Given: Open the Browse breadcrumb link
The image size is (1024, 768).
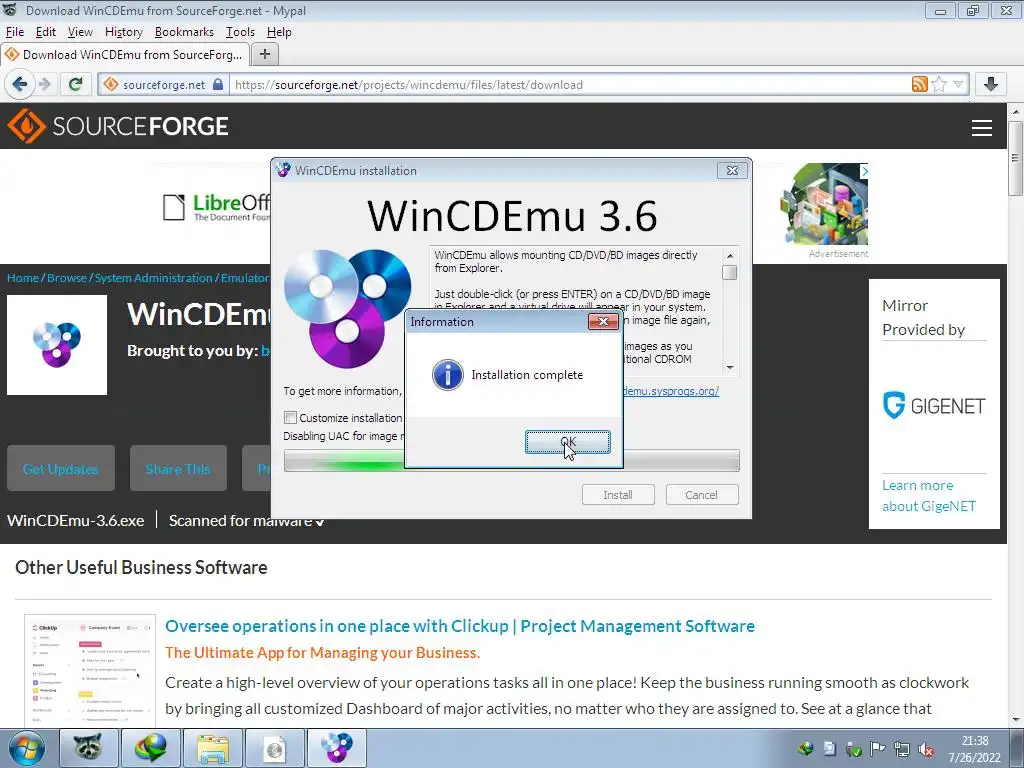Looking at the screenshot, I should pos(67,278).
